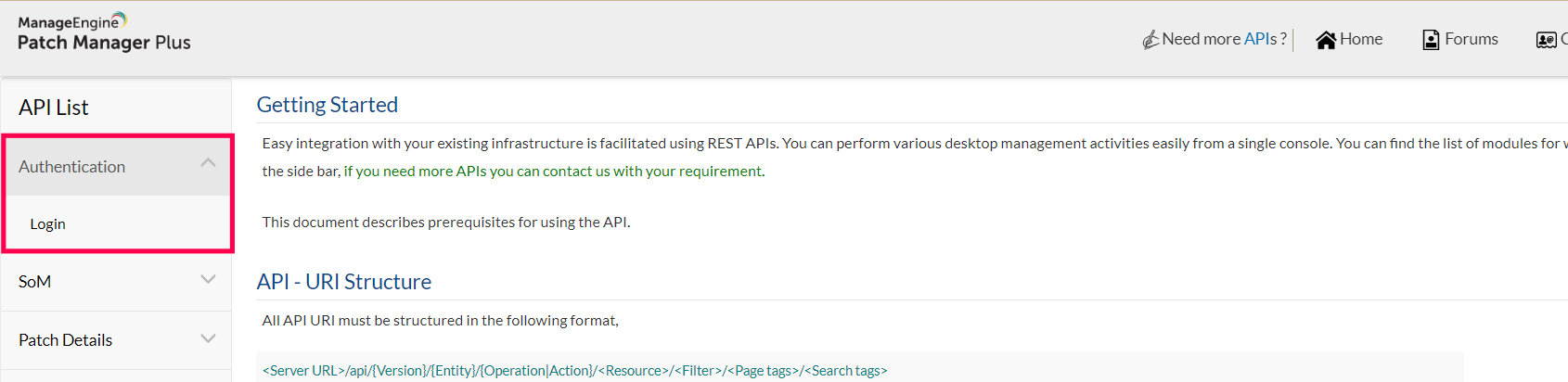The image size is (1568, 382).
Task: Expand the SoM section chevron
Action: pos(208,280)
